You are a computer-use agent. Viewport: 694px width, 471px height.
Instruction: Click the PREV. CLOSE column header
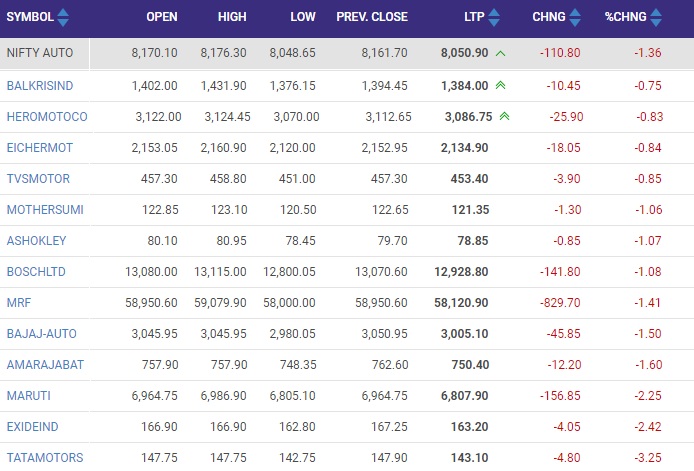click(x=372, y=17)
